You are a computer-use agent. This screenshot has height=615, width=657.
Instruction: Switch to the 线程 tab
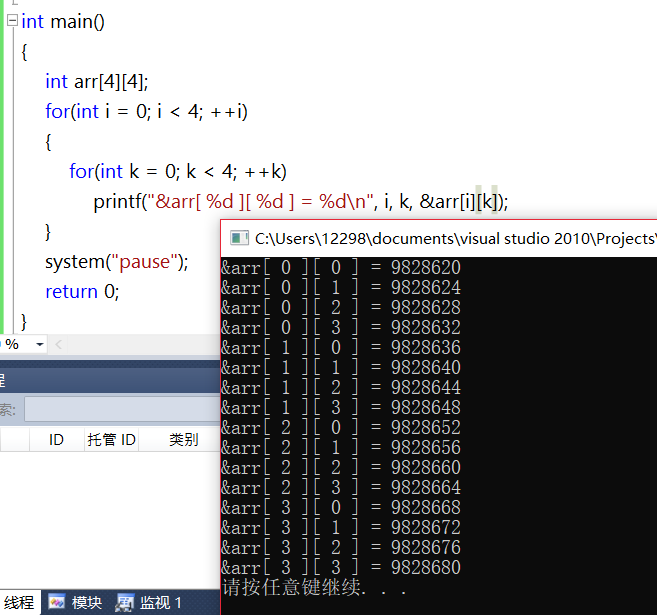(19, 602)
